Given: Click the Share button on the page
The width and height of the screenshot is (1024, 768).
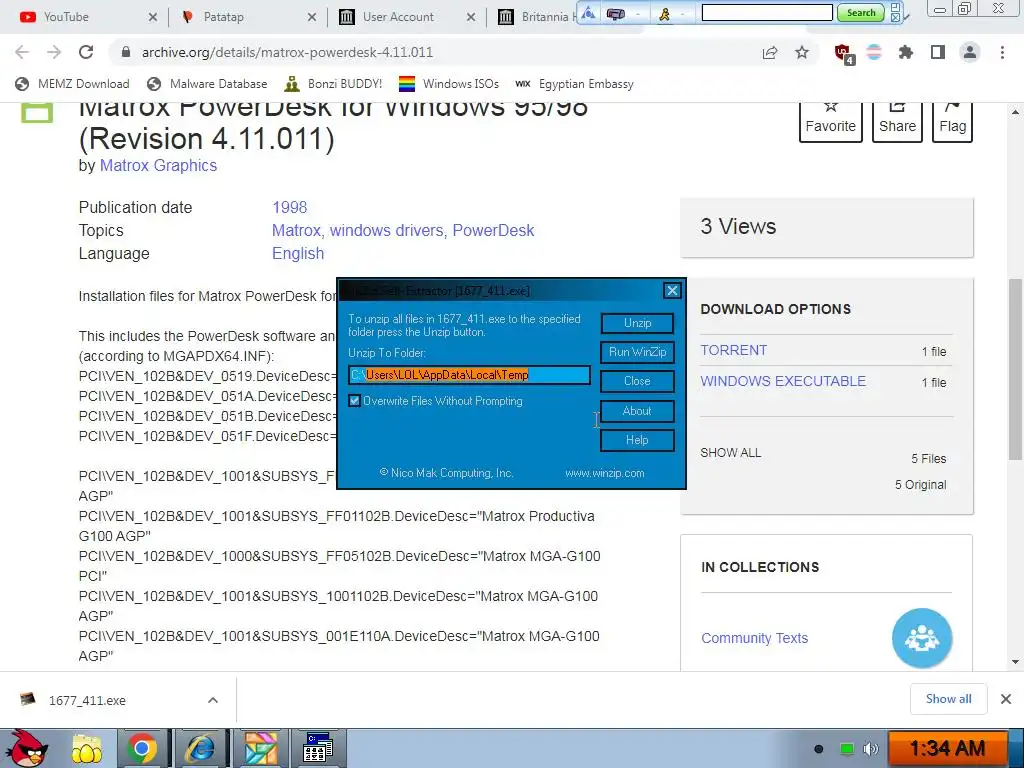Looking at the screenshot, I should (x=897, y=120).
